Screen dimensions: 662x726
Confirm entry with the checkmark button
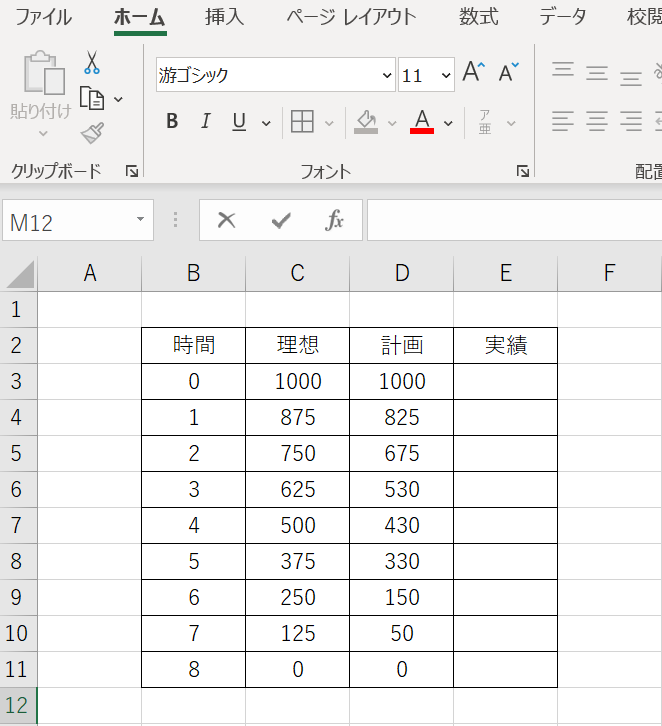pyautogui.click(x=281, y=220)
